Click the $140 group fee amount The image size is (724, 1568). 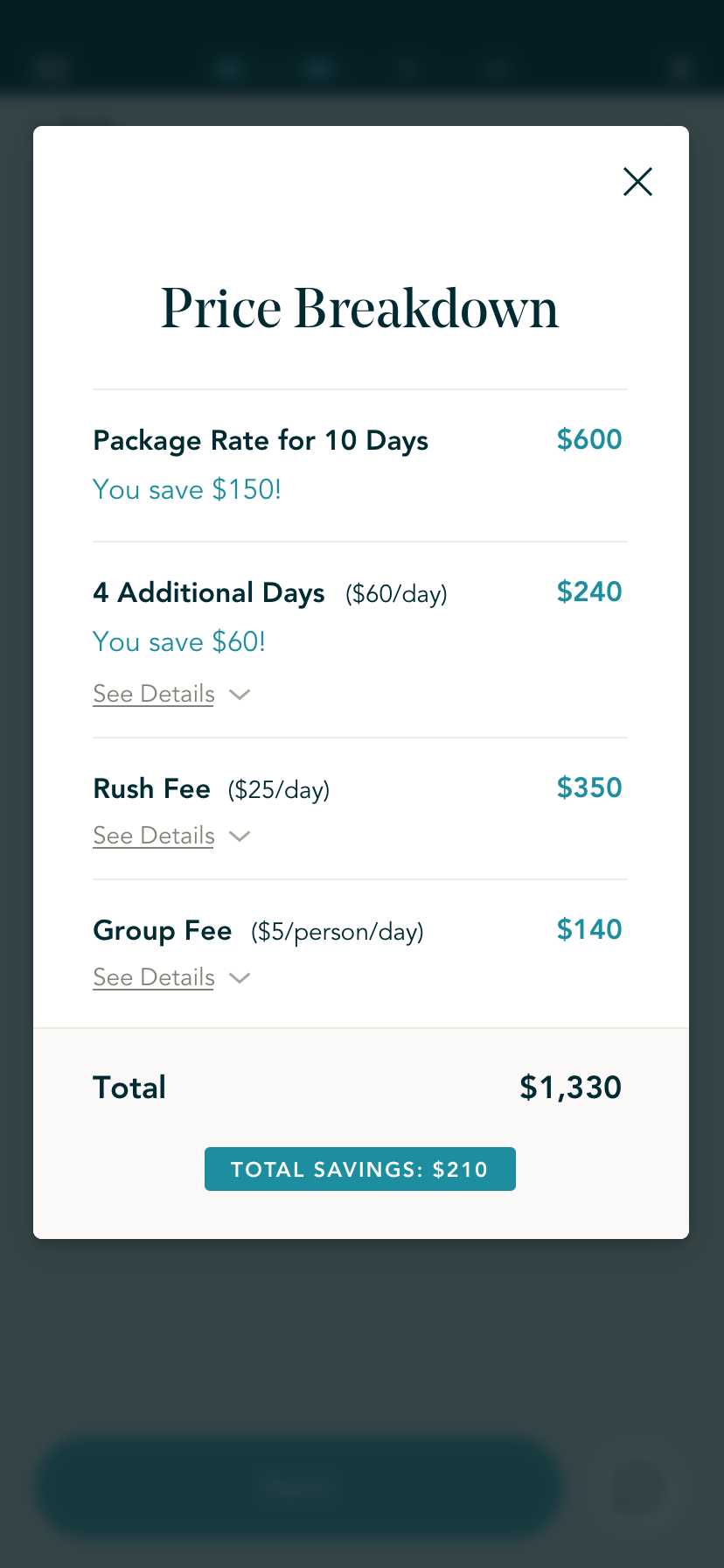[588, 929]
